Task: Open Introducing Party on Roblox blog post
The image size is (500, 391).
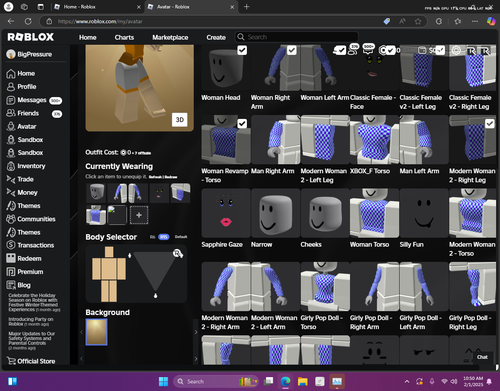Action: (31, 321)
